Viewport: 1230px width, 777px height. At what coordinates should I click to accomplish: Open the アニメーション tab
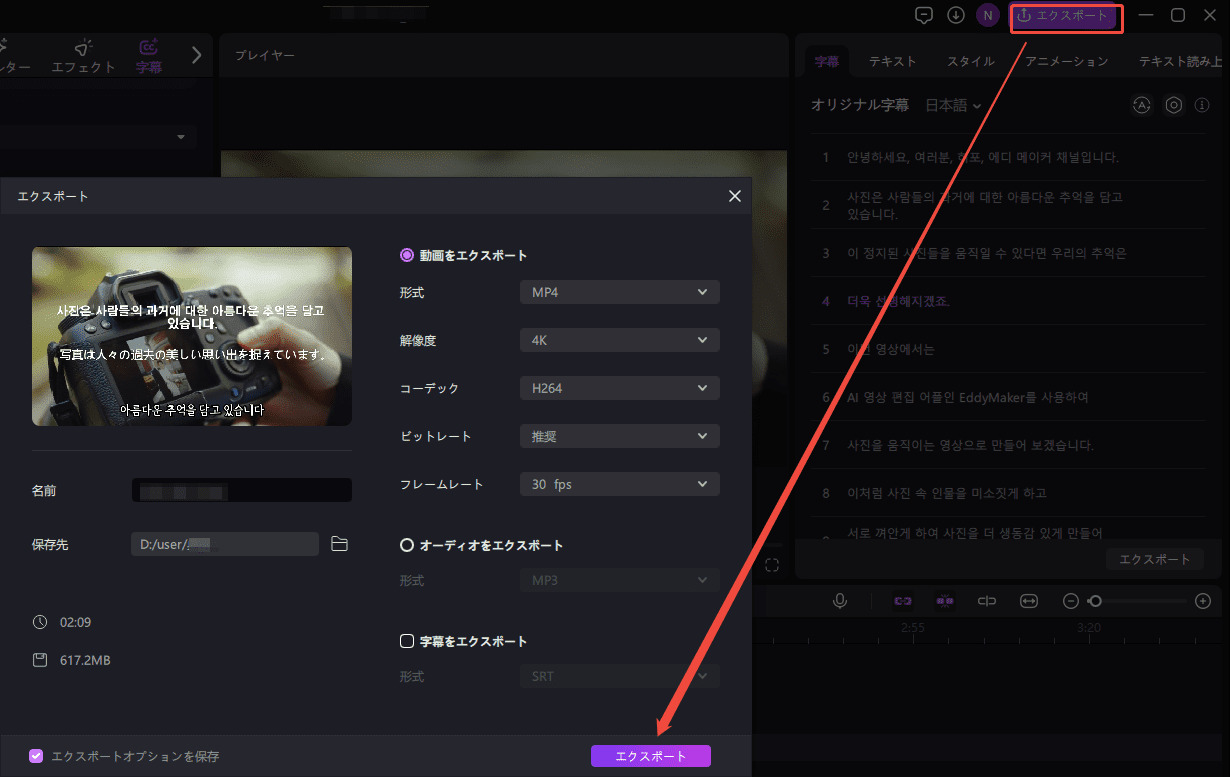pos(1065,60)
